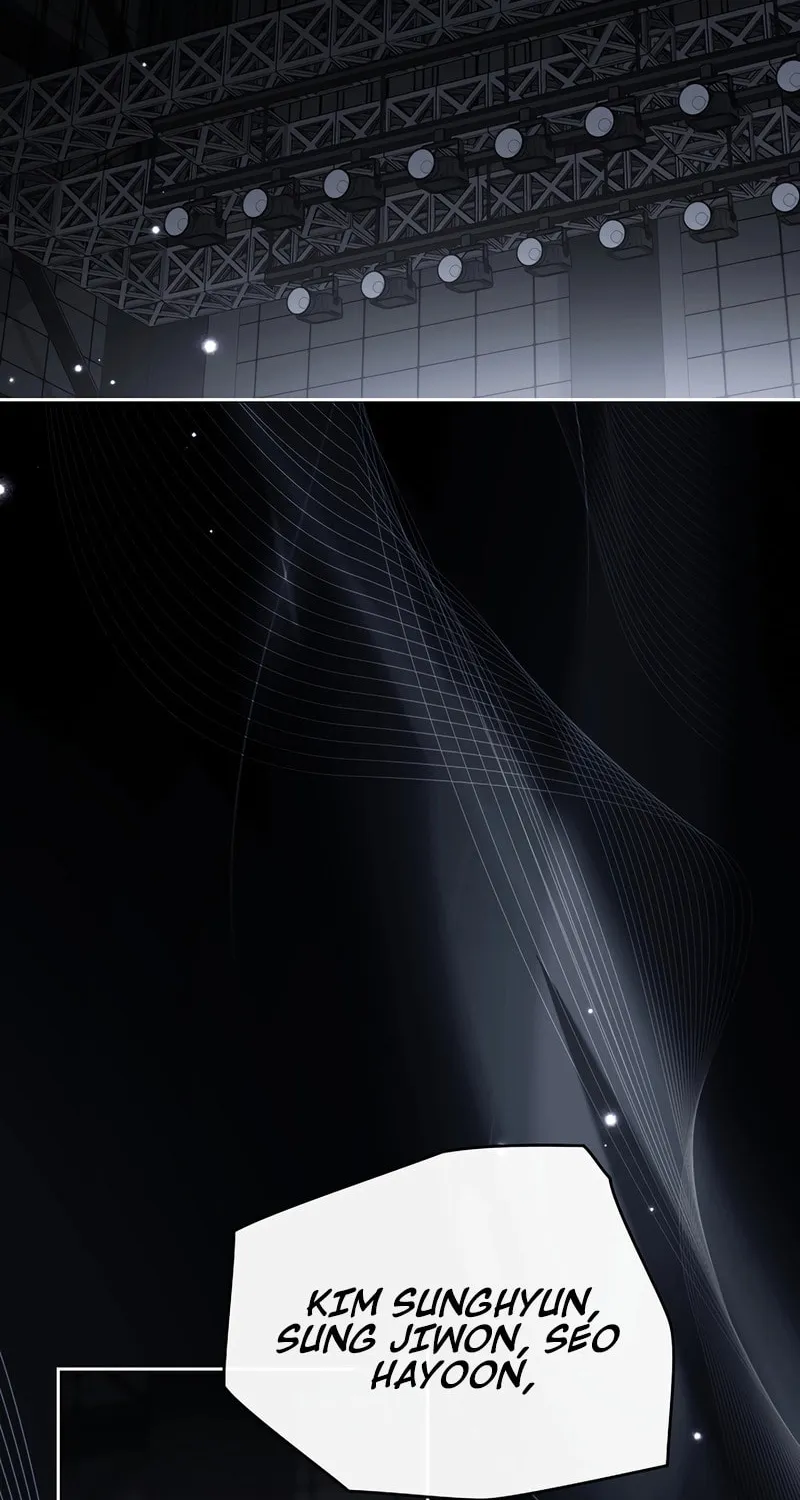
Task: Click the tiny light dot near the top of the dark panel
Action: [x=193, y=435]
